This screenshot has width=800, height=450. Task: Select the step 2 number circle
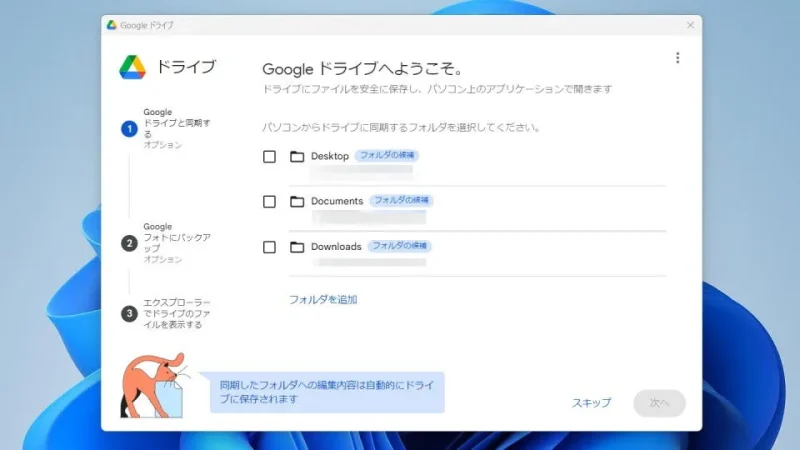point(129,243)
